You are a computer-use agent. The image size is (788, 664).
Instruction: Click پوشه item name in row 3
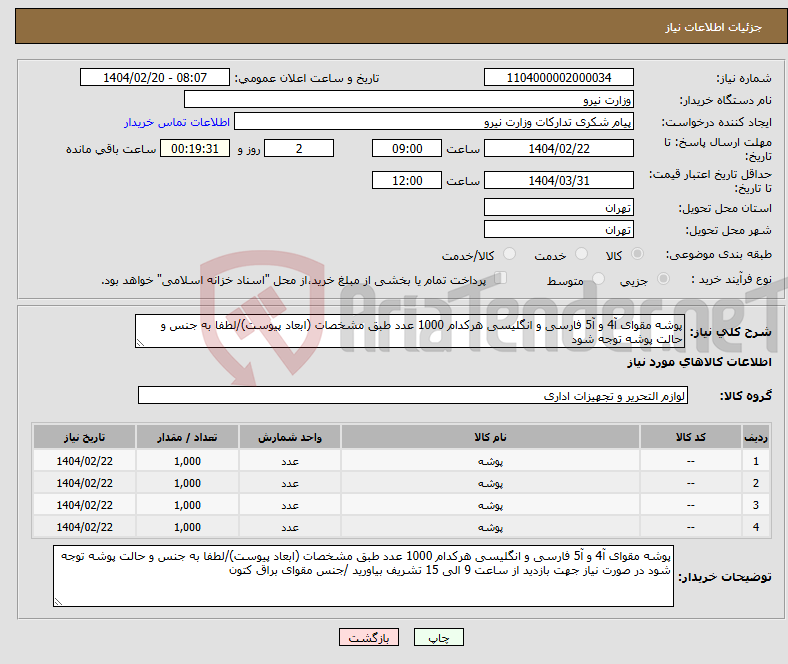(x=490, y=505)
